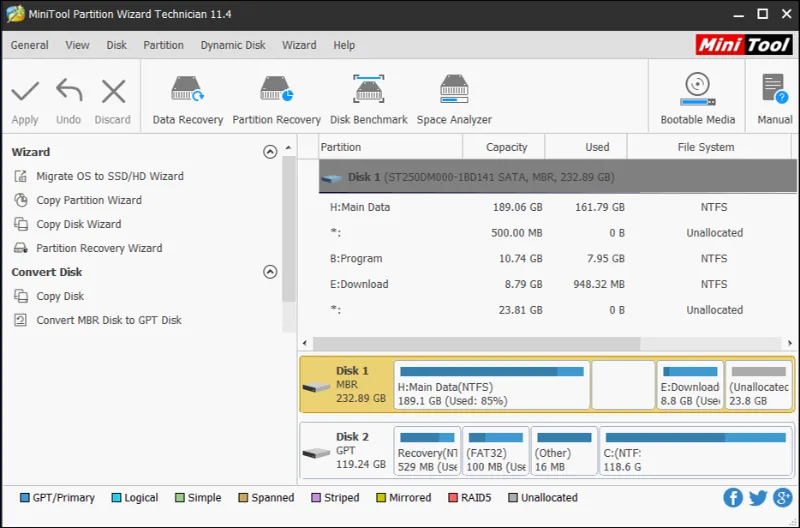This screenshot has width=800, height=528.
Task: Click Copy Partition Wizard icon
Action: 20,200
